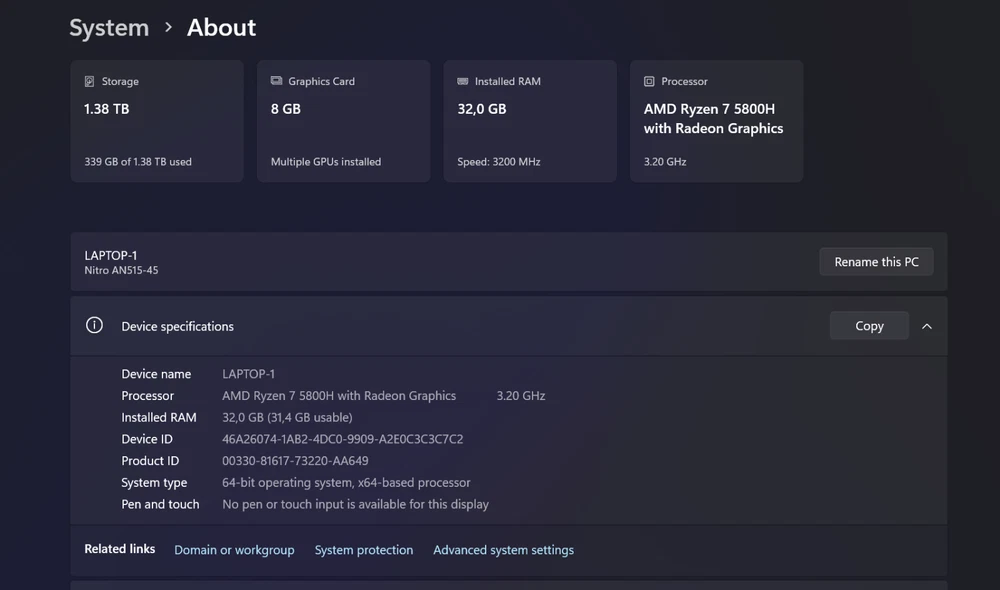This screenshot has width=1000, height=590.
Task: Click the About page title
Action: 221,28
